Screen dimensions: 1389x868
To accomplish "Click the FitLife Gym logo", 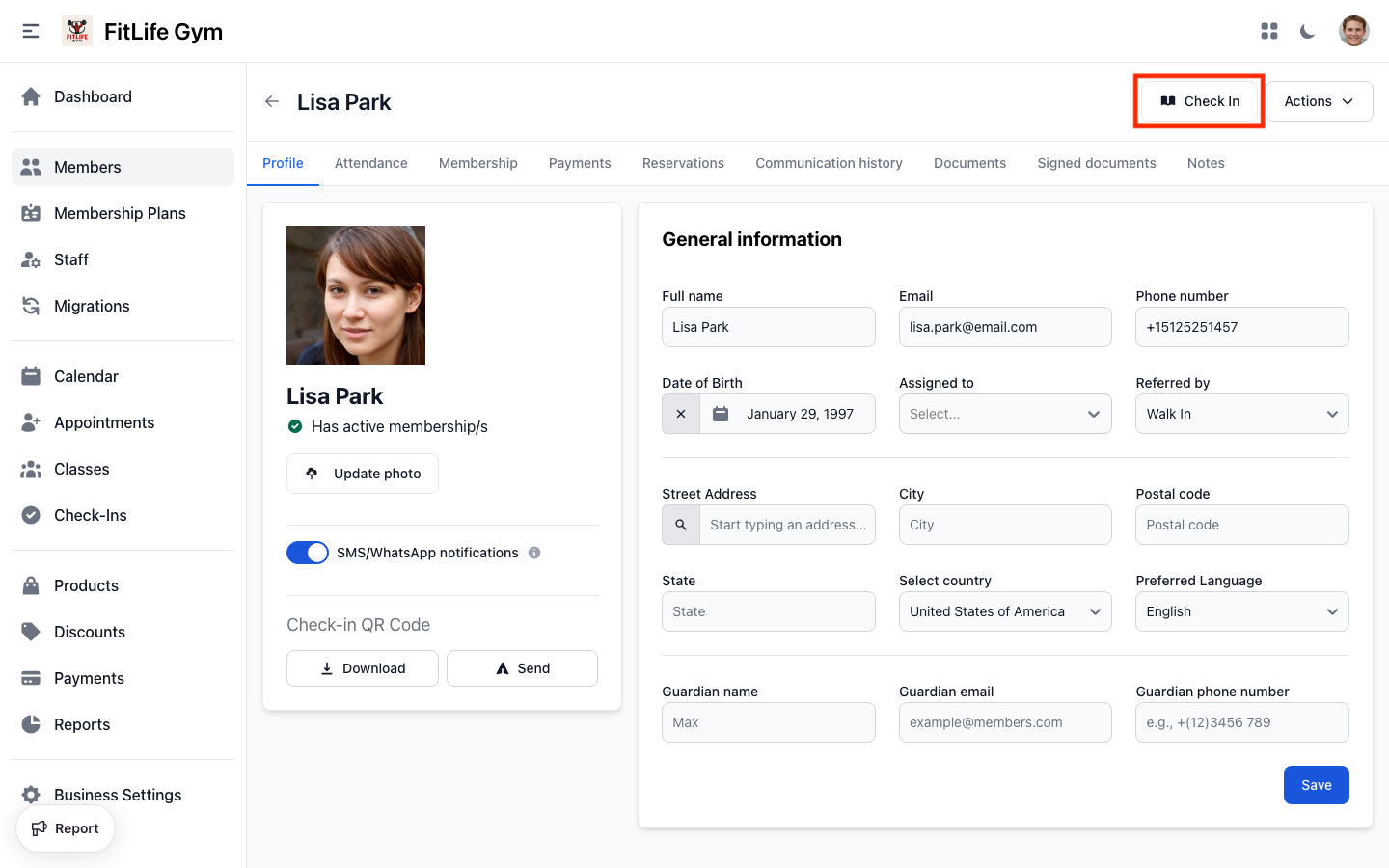I will pyautogui.click(x=76, y=30).
